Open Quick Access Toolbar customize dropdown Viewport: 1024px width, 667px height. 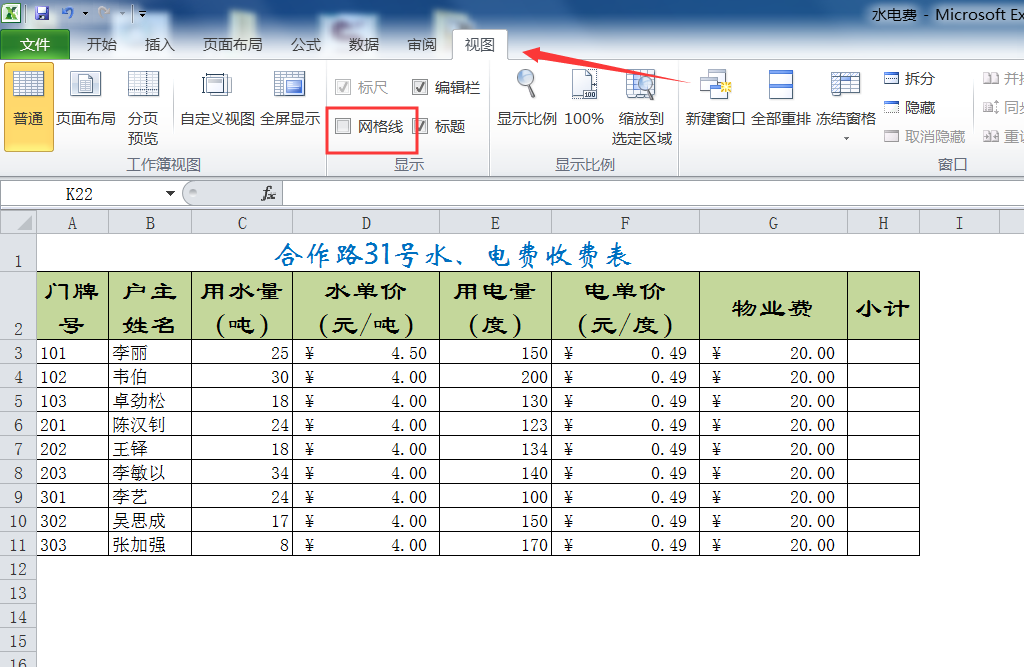click(142, 14)
